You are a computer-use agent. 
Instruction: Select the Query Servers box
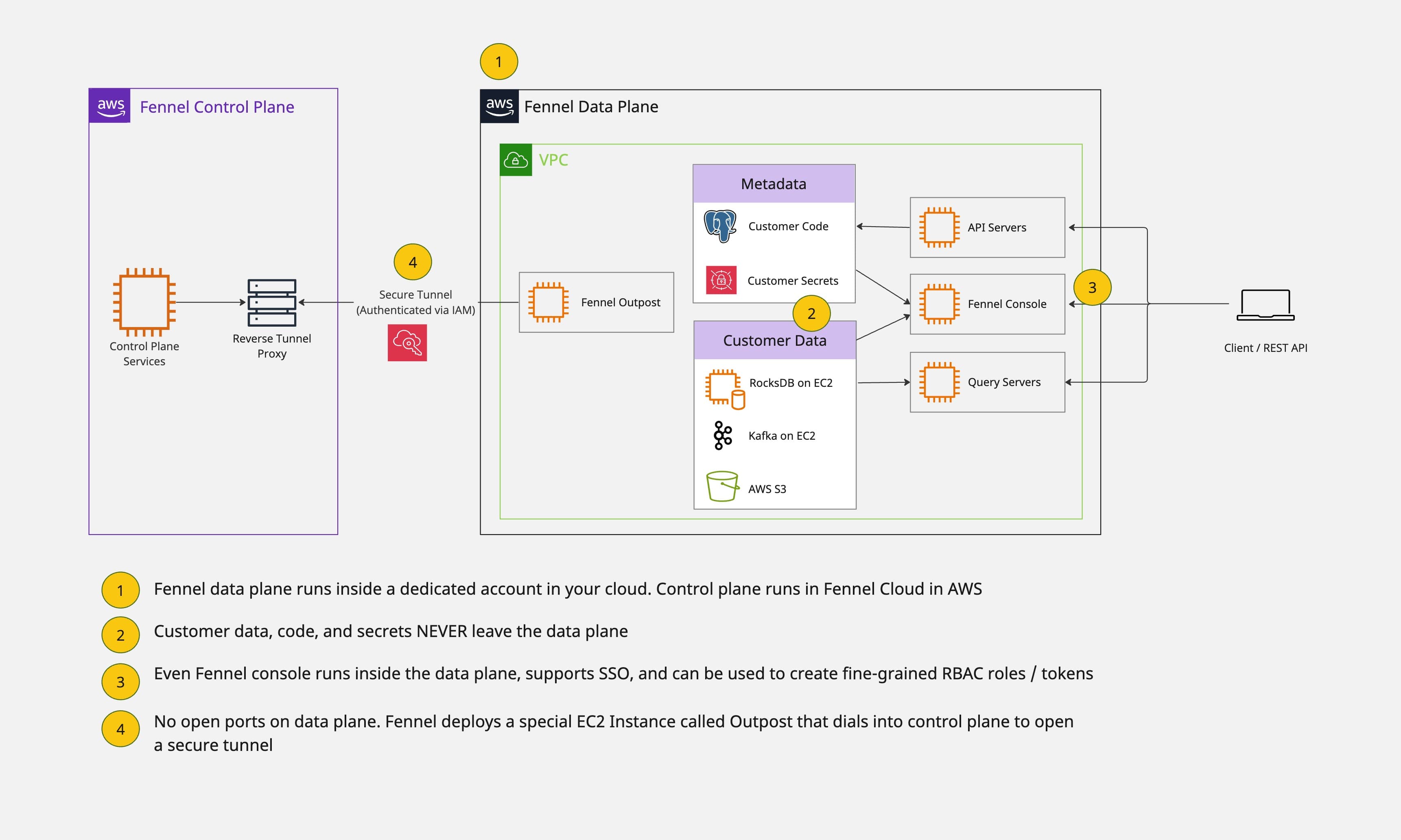pyautogui.click(x=987, y=382)
